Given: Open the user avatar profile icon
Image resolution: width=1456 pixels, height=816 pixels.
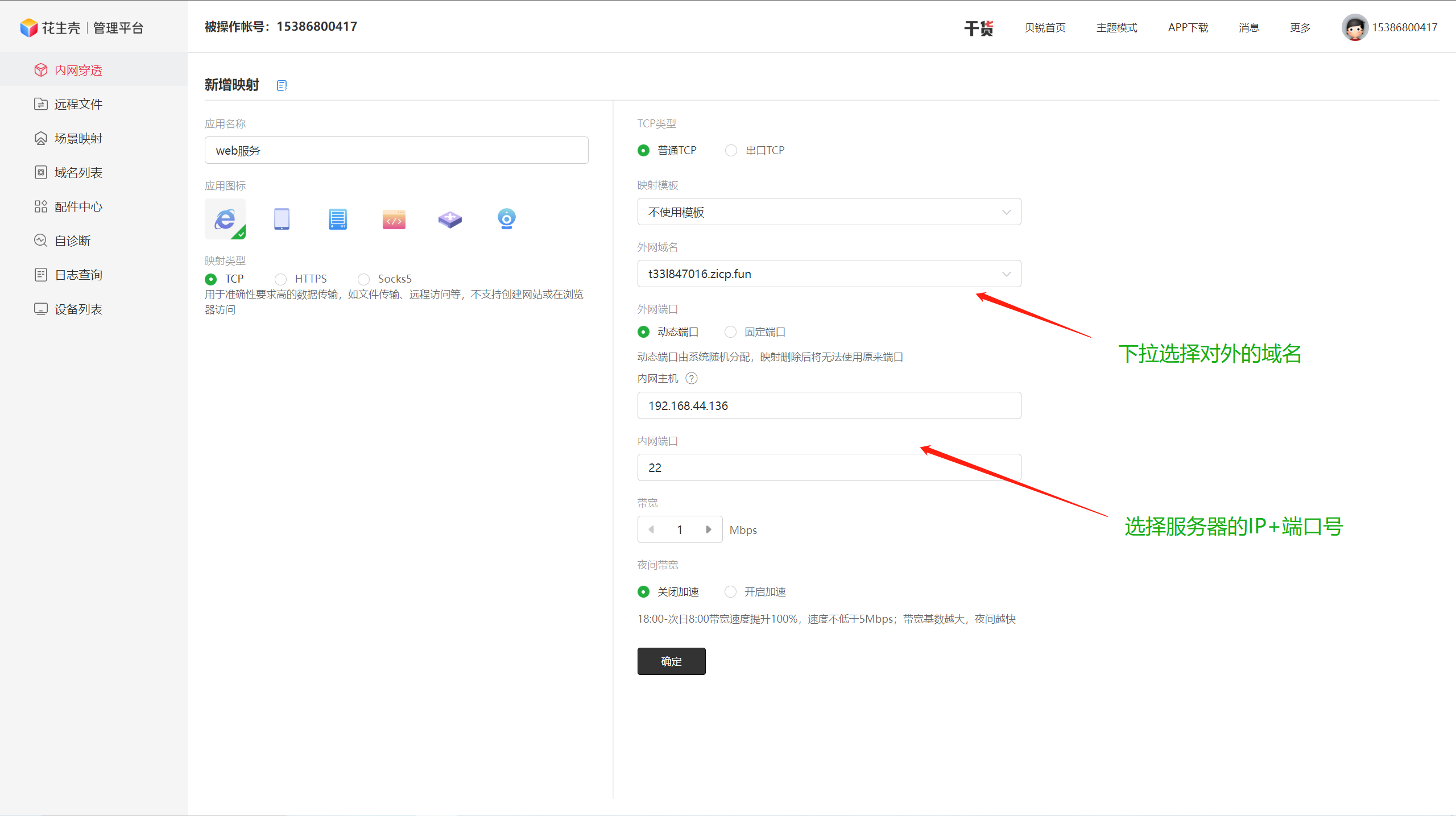Looking at the screenshot, I should tap(1355, 27).
